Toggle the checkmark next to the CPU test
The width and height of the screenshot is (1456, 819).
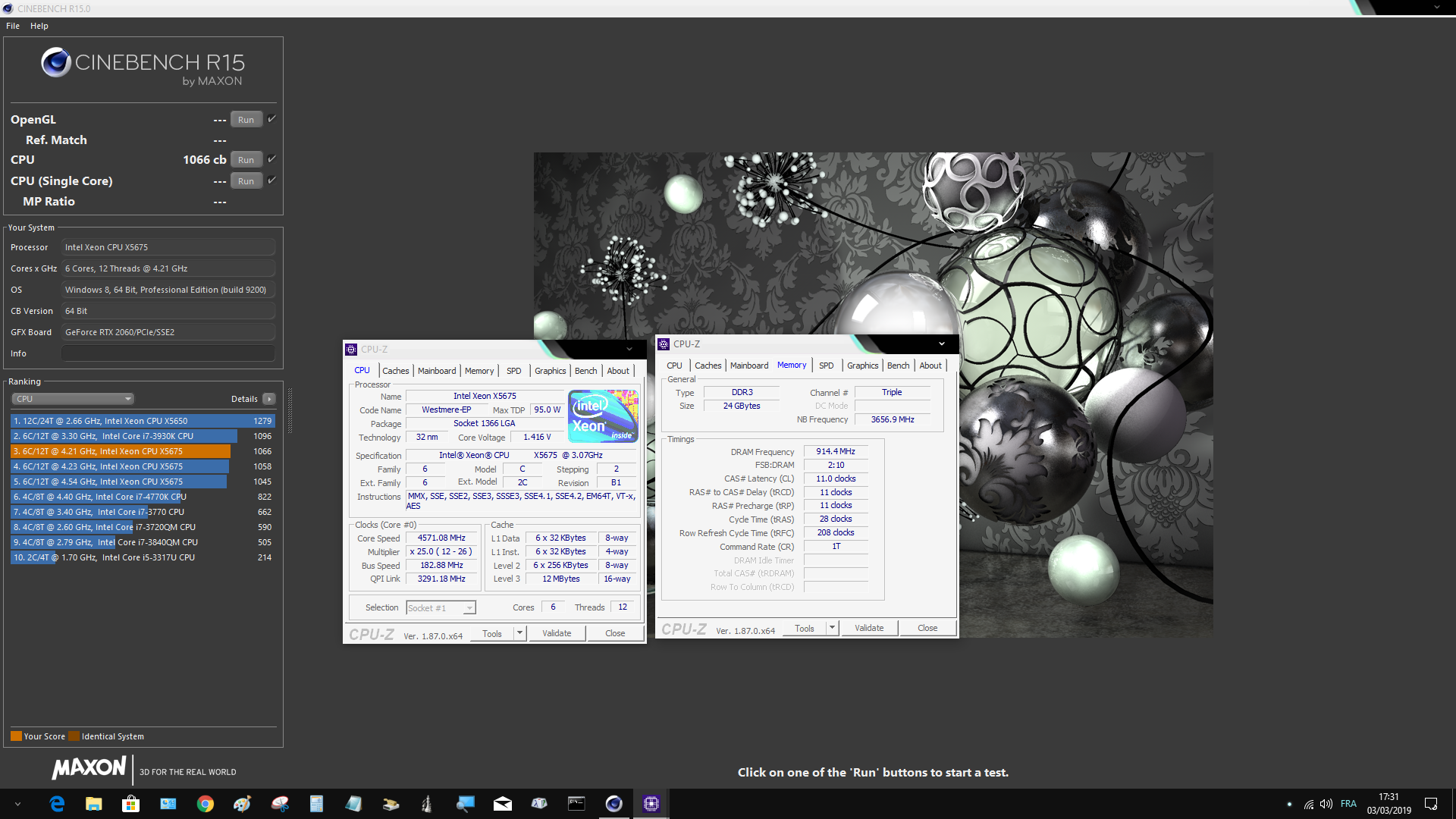271,159
